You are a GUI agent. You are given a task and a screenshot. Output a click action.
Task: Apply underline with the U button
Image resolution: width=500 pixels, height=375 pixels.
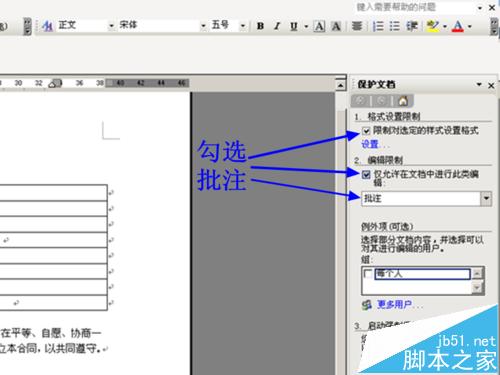coord(294,26)
